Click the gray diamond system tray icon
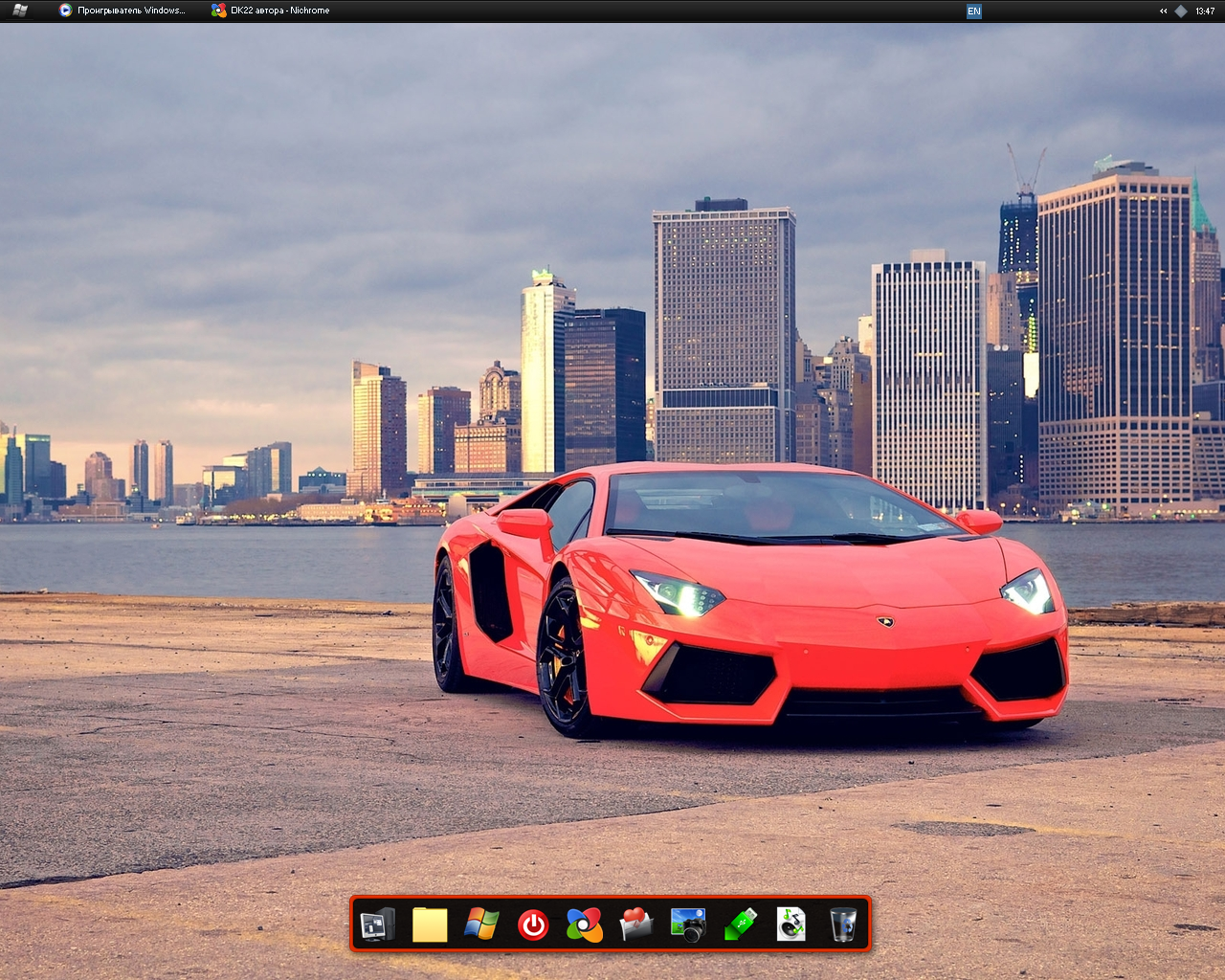1225x980 pixels. pyautogui.click(x=1181, y=11)
